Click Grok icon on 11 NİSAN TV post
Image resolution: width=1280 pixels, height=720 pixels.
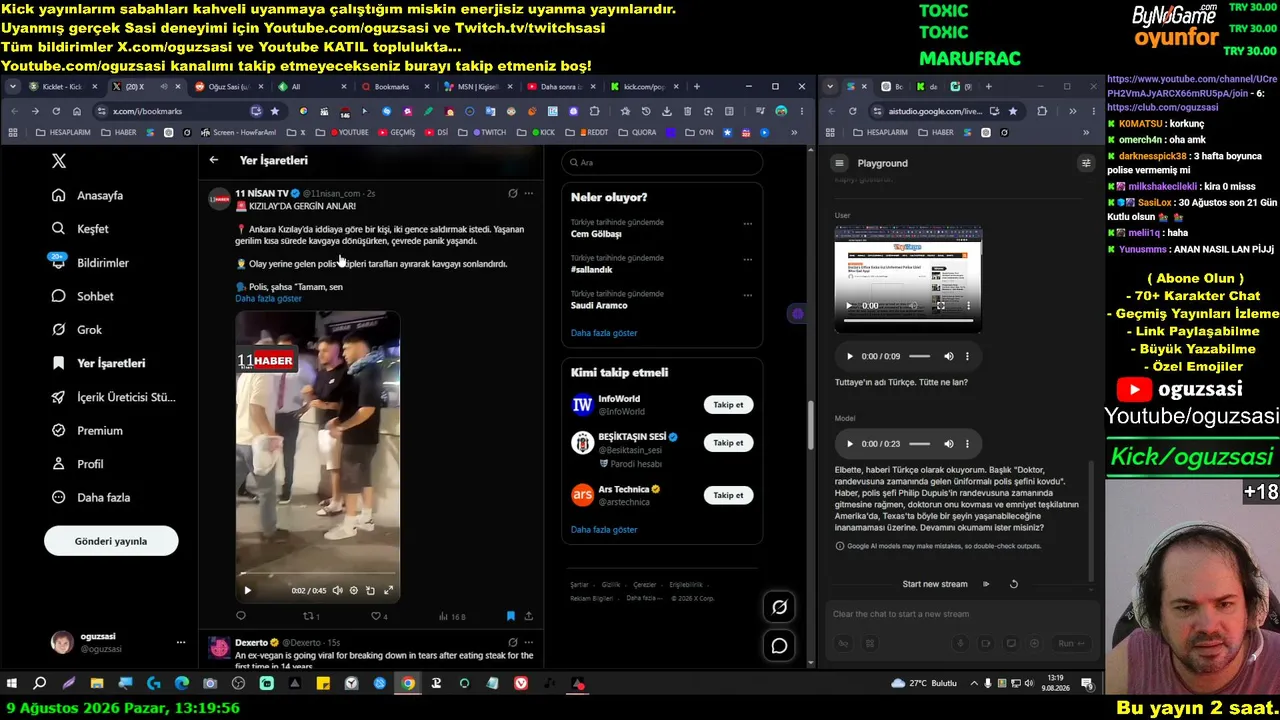512,193
